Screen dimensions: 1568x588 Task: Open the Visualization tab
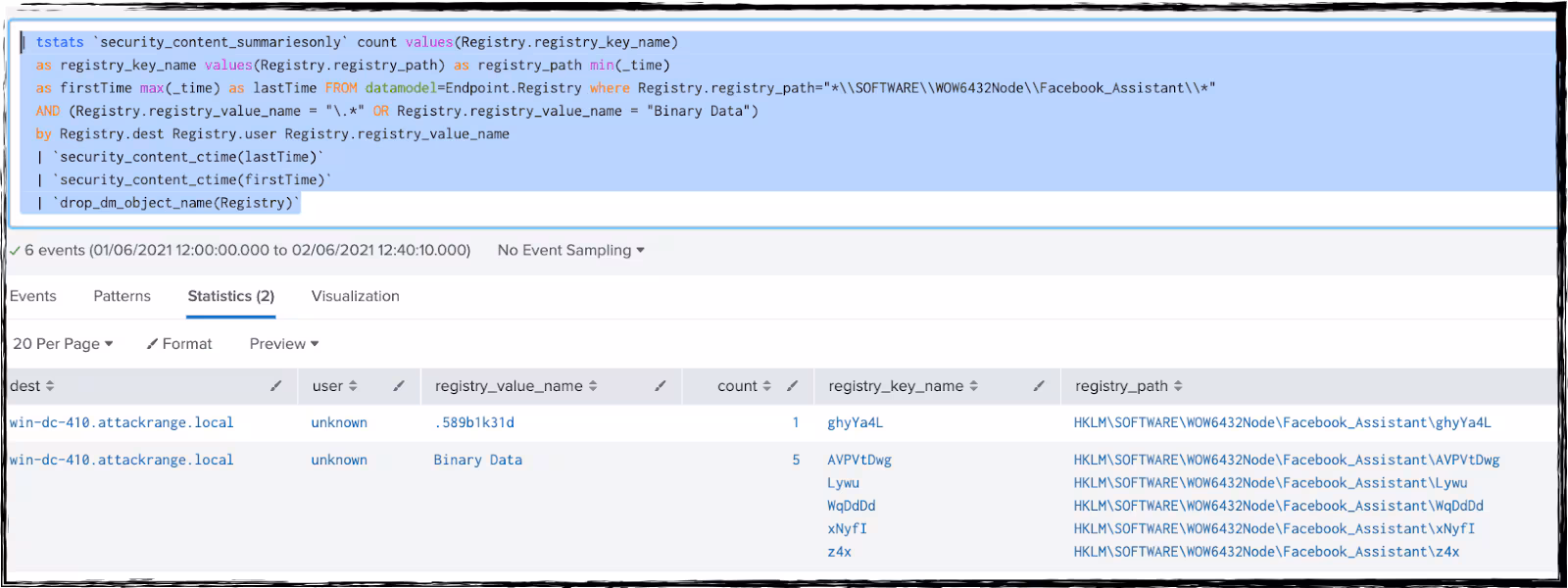point(355,296)
